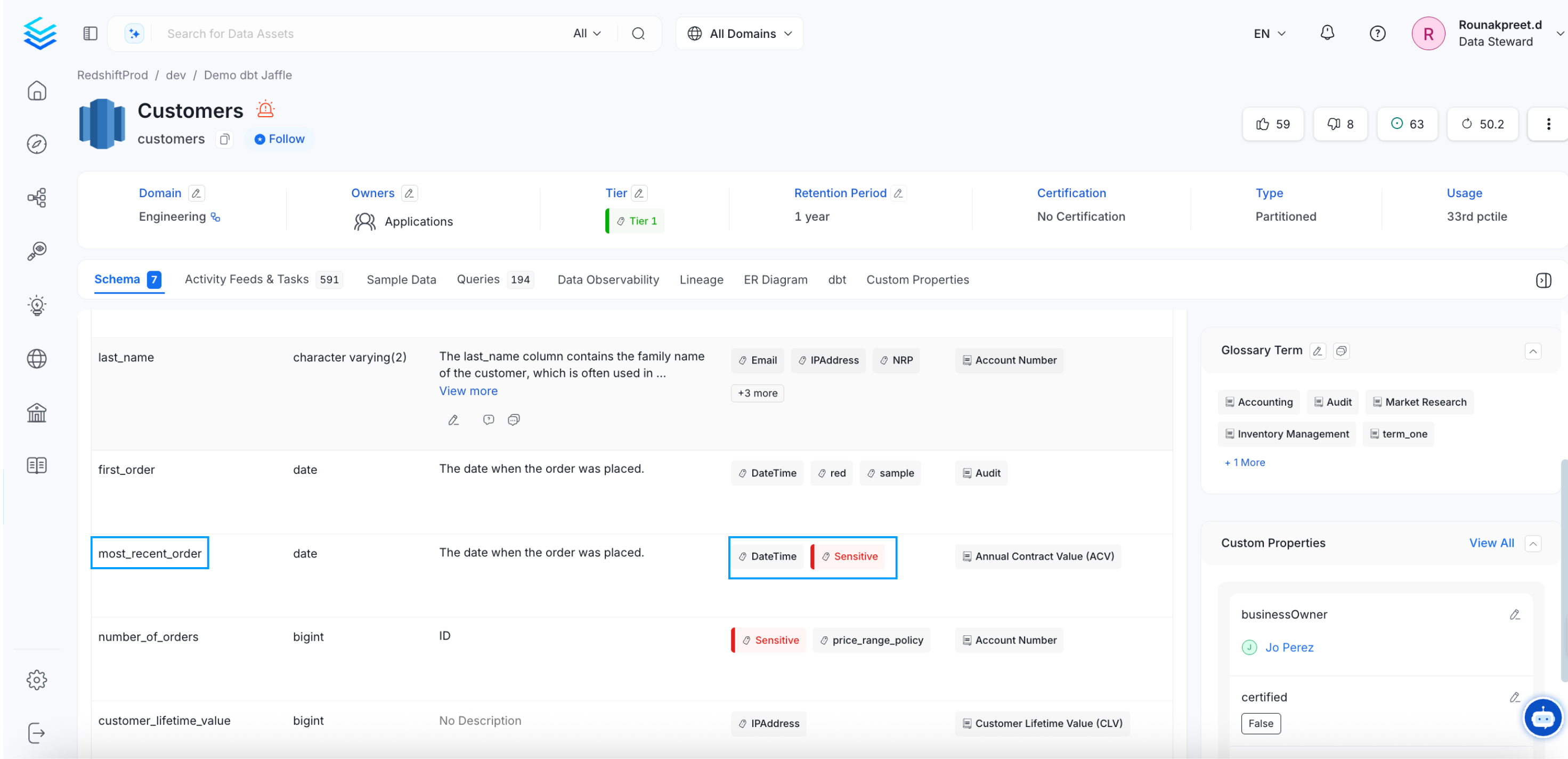Toggle the right side panel view
The width and height of the screenshot is (1568, 759).
click(1543, 280)
